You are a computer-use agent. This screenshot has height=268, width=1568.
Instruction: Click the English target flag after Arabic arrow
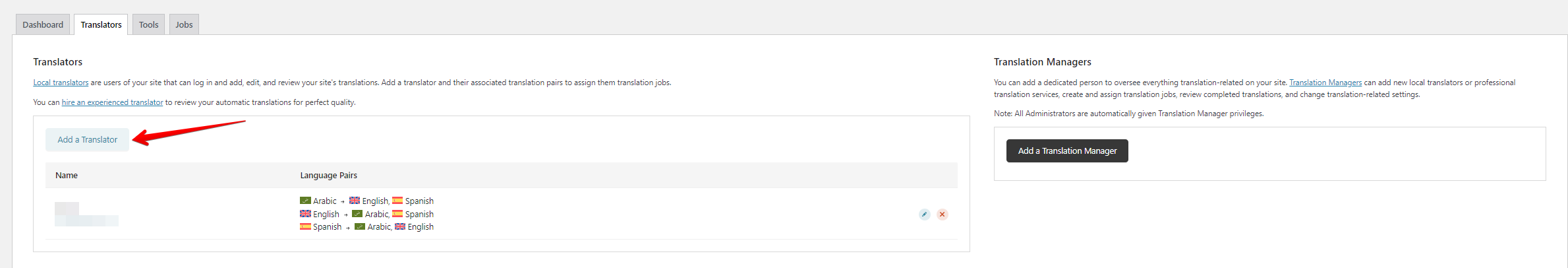pos(355,201)
